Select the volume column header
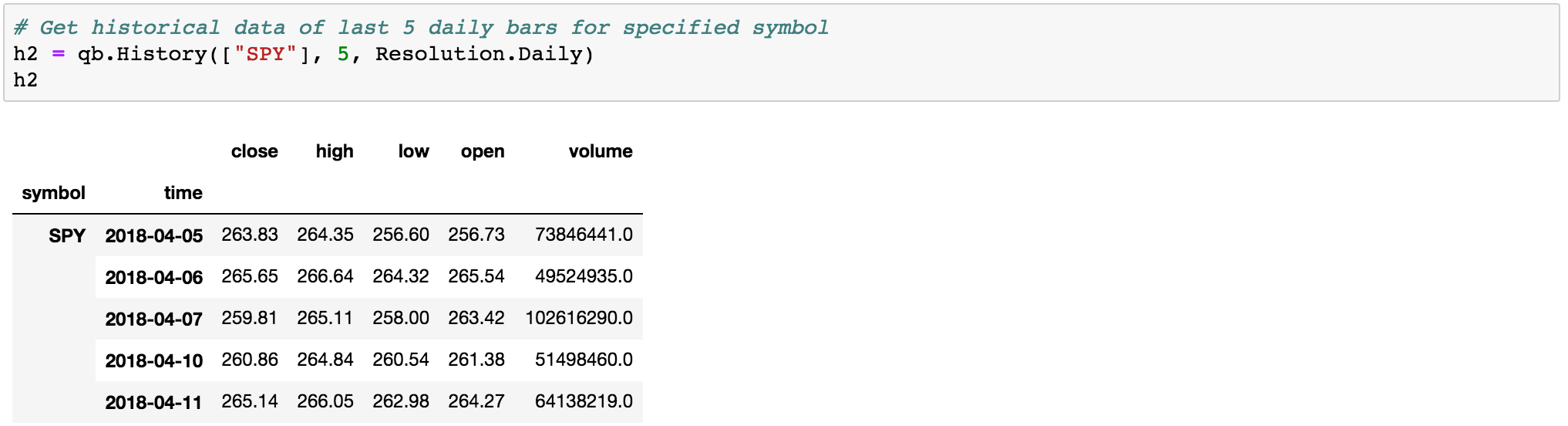This screenshot has height=426, width=1568. (601, 151)
